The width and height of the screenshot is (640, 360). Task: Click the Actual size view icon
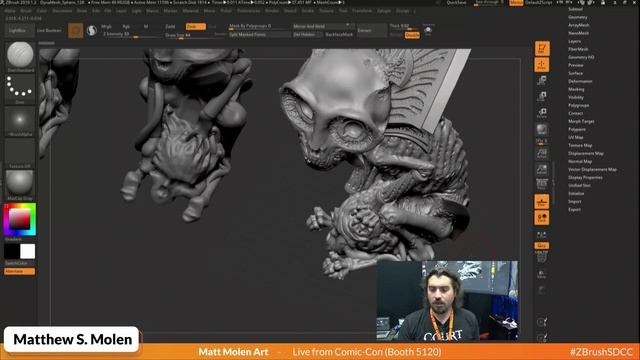pos(542,153)
